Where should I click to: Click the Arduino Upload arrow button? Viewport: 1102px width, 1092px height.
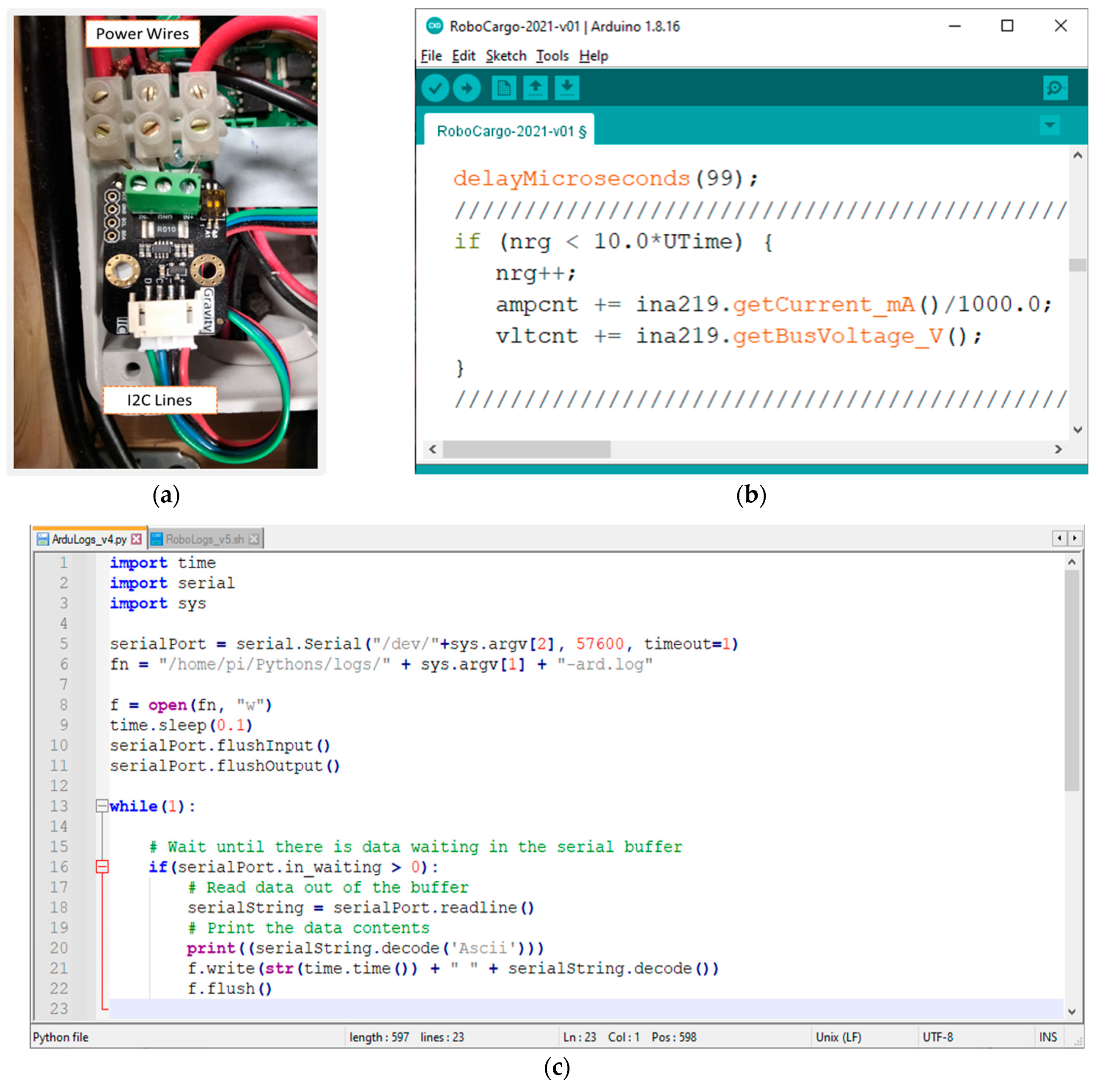point(467,88)
